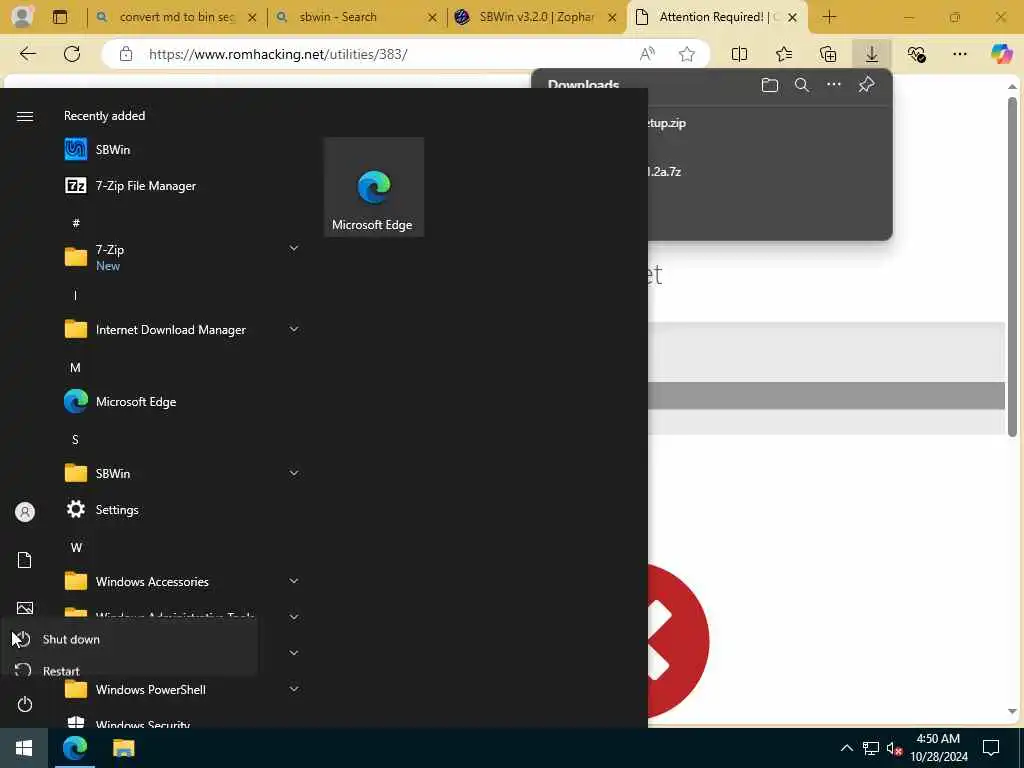1024x768 pixels.
Task: View site information lock icon
Action: click(x=126, y=54)
